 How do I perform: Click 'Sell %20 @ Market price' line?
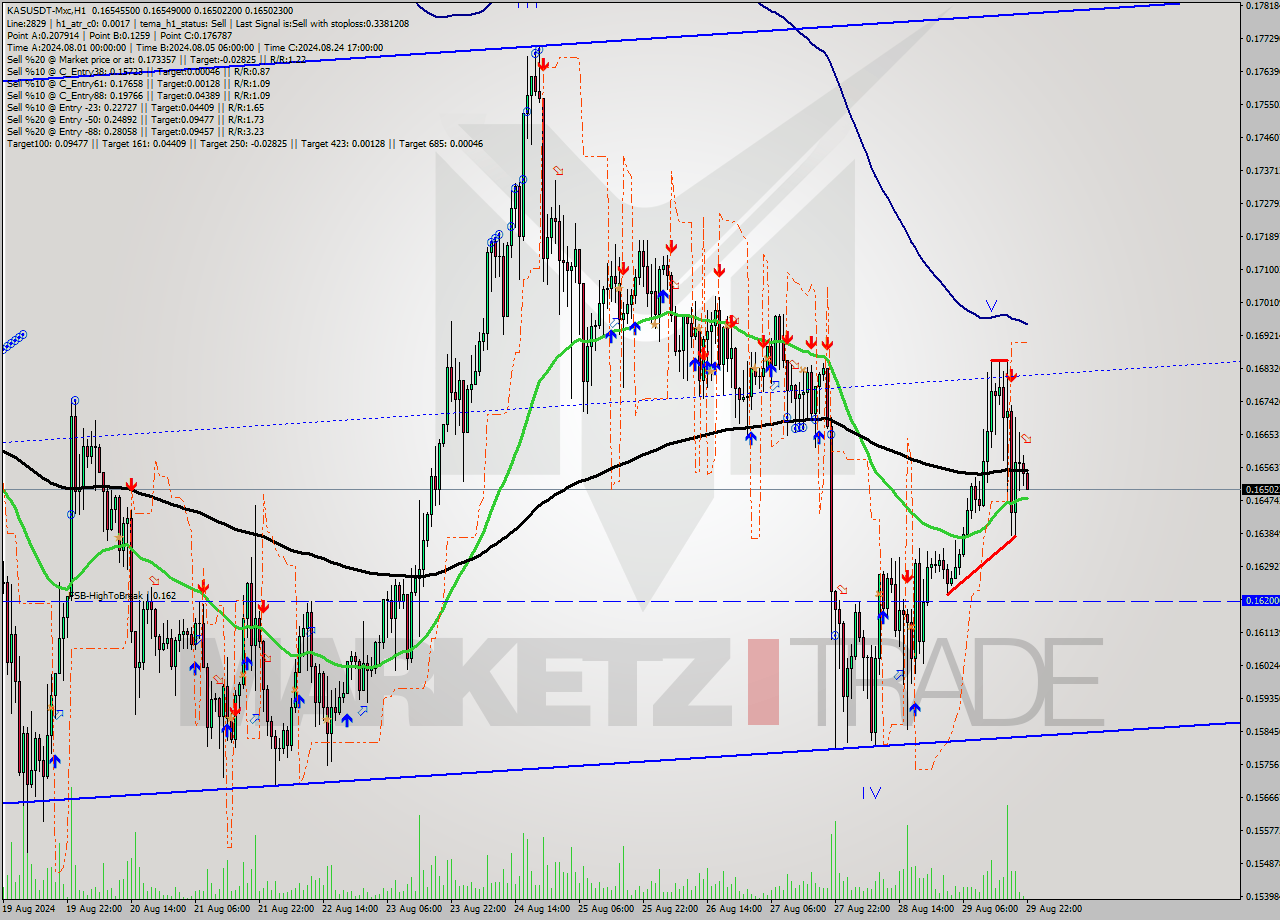click(x=156, y=59)
